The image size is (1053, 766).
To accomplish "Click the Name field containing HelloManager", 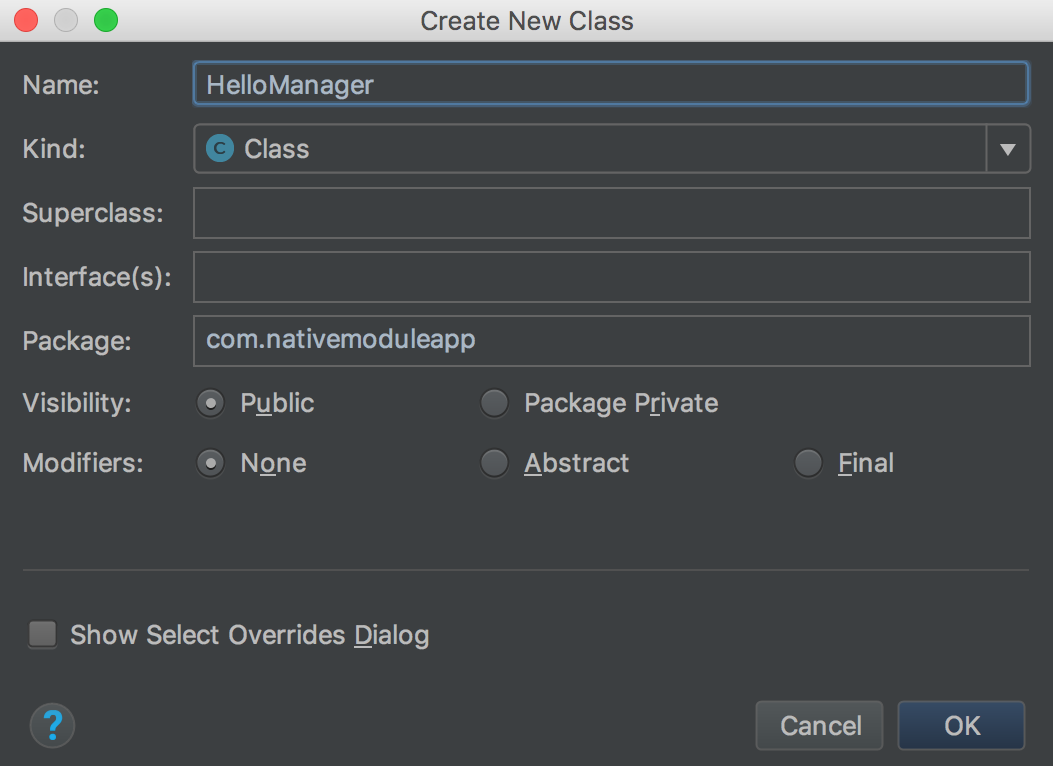I will coord(610,84).
